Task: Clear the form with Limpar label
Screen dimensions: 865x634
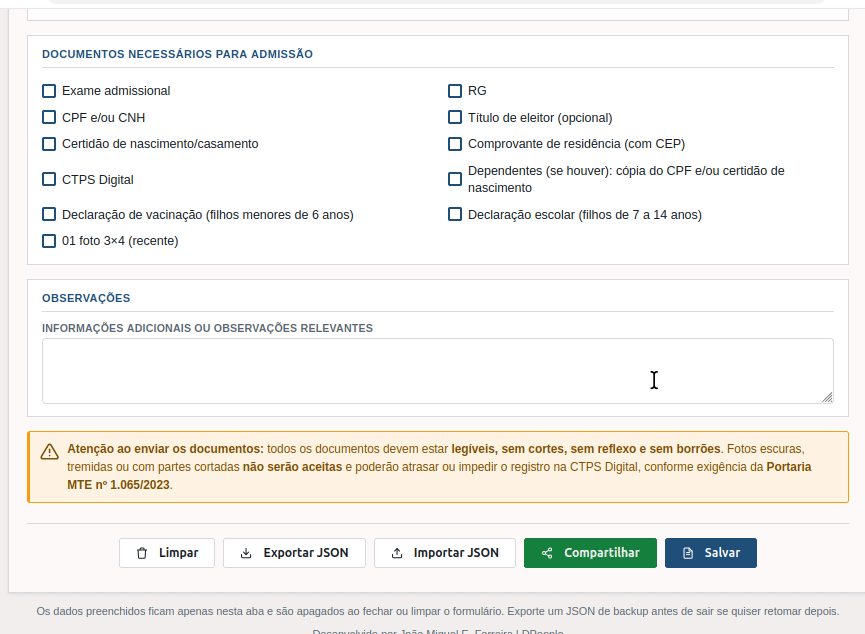Action: [179, 553]
